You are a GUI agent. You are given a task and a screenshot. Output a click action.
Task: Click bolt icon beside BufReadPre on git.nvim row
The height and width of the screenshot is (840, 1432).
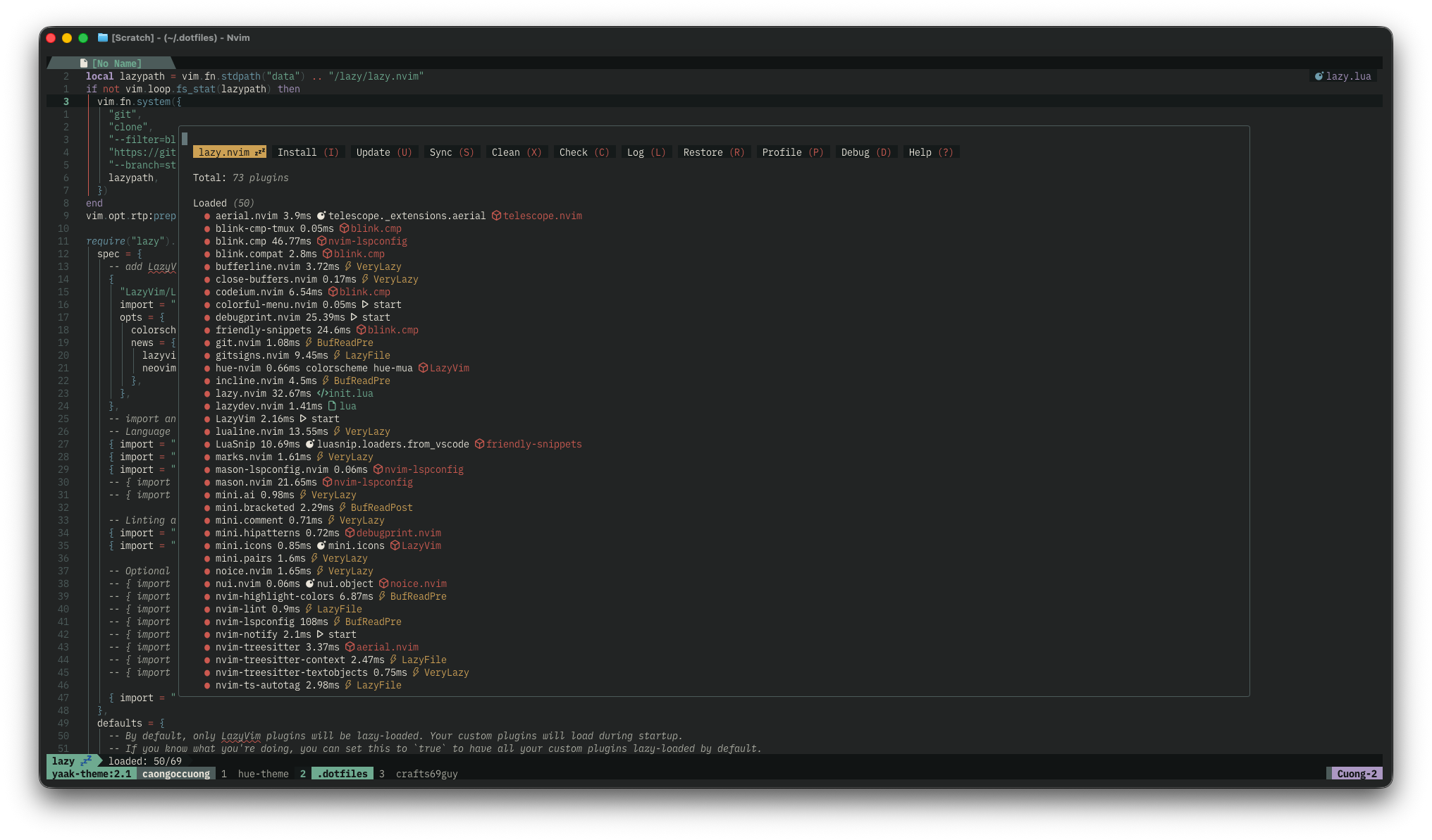tap(309, 342)
